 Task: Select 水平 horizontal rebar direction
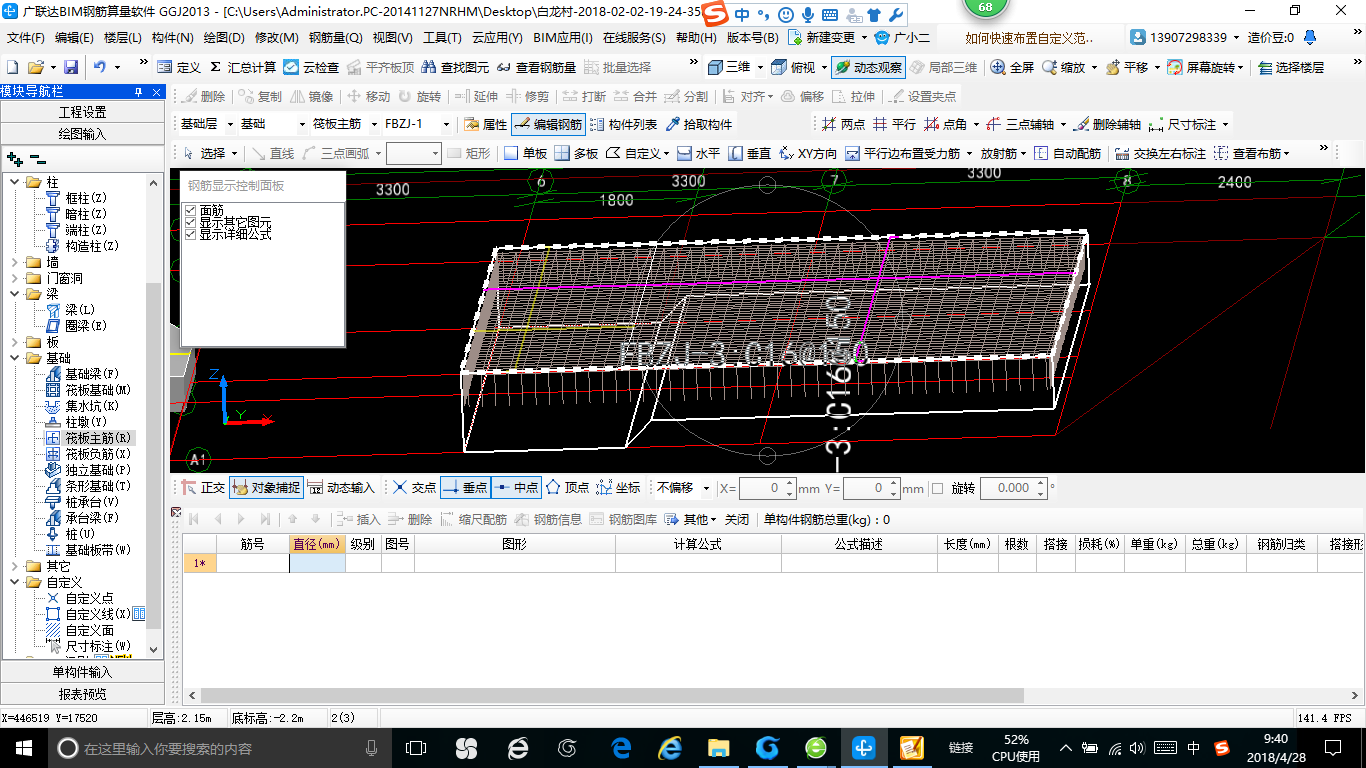[x=698, y=153]
